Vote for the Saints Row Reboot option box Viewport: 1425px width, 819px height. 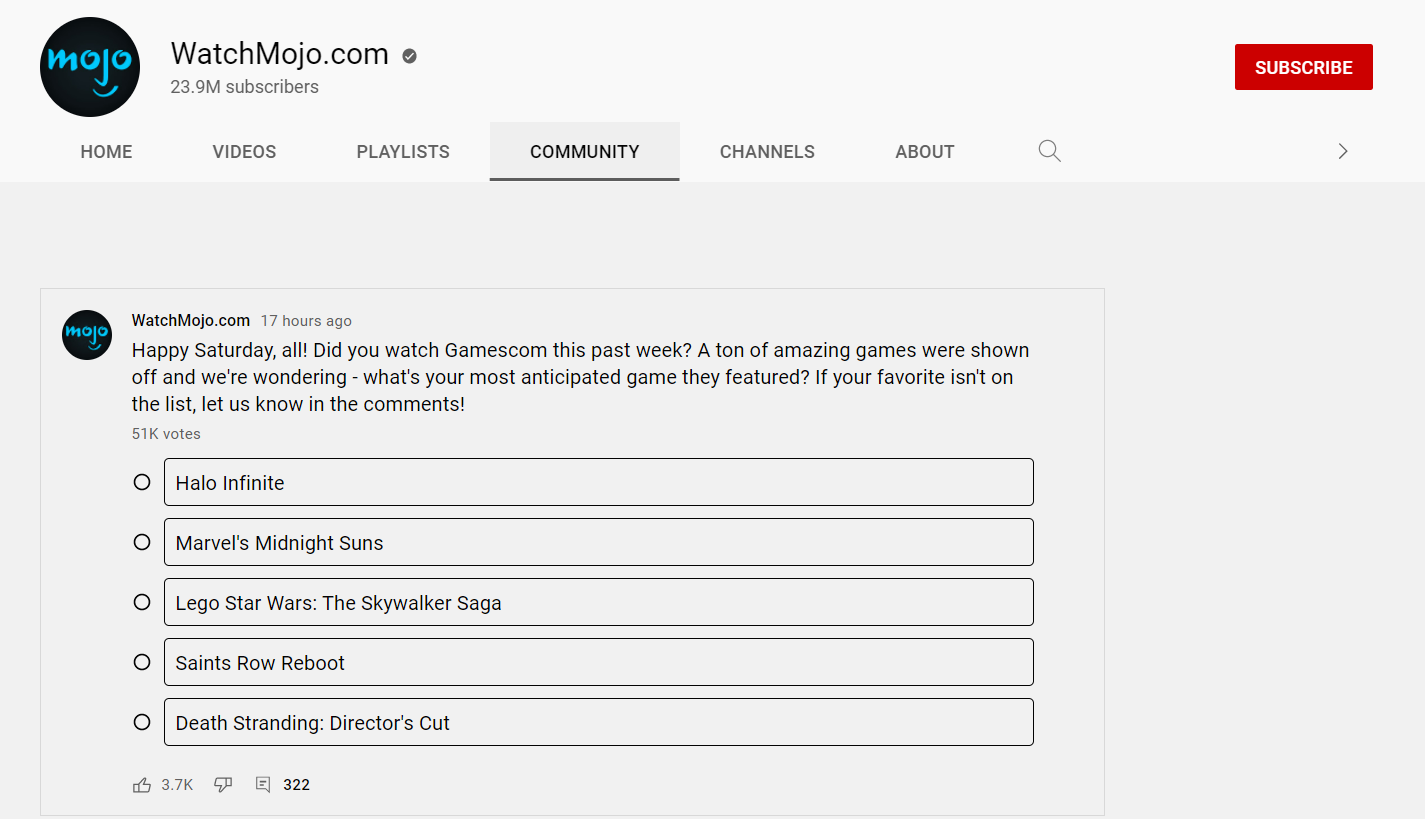tap(599, 662)
